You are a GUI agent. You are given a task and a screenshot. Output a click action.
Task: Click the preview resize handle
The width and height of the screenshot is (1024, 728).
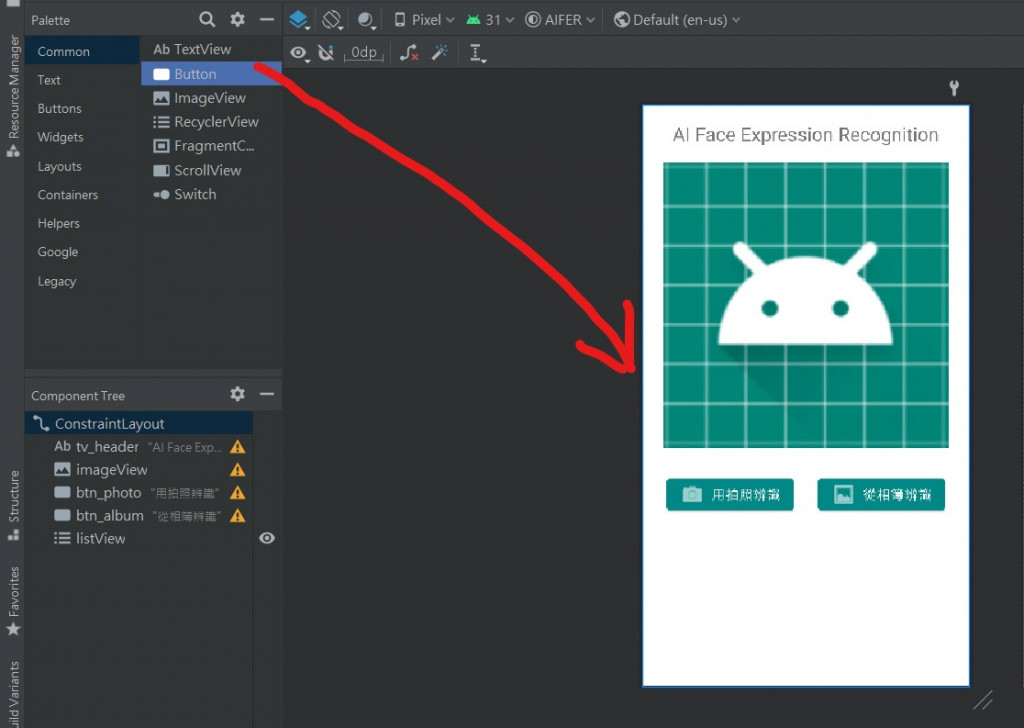coord(983,700)
